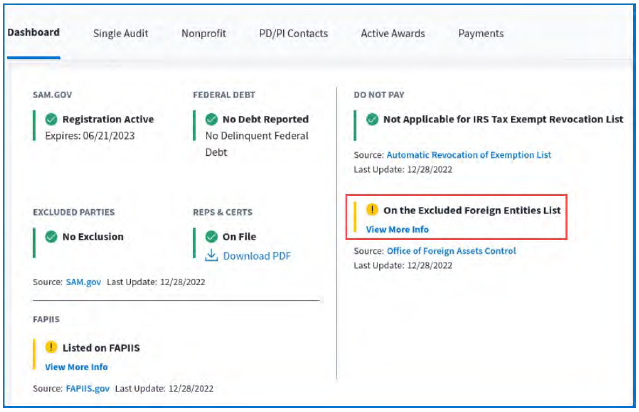Open the Payments tab

coord(480,33)
